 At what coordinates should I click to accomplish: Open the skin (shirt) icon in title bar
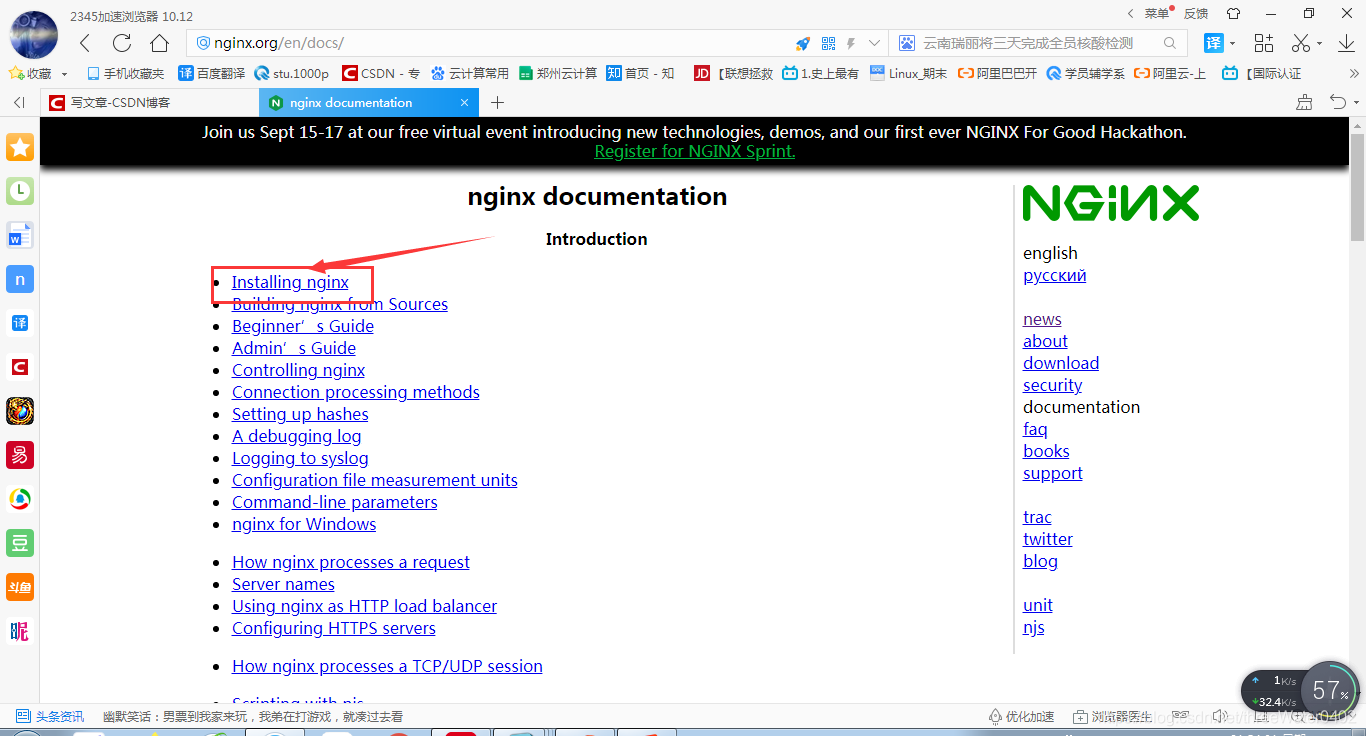pos(1233,14)
